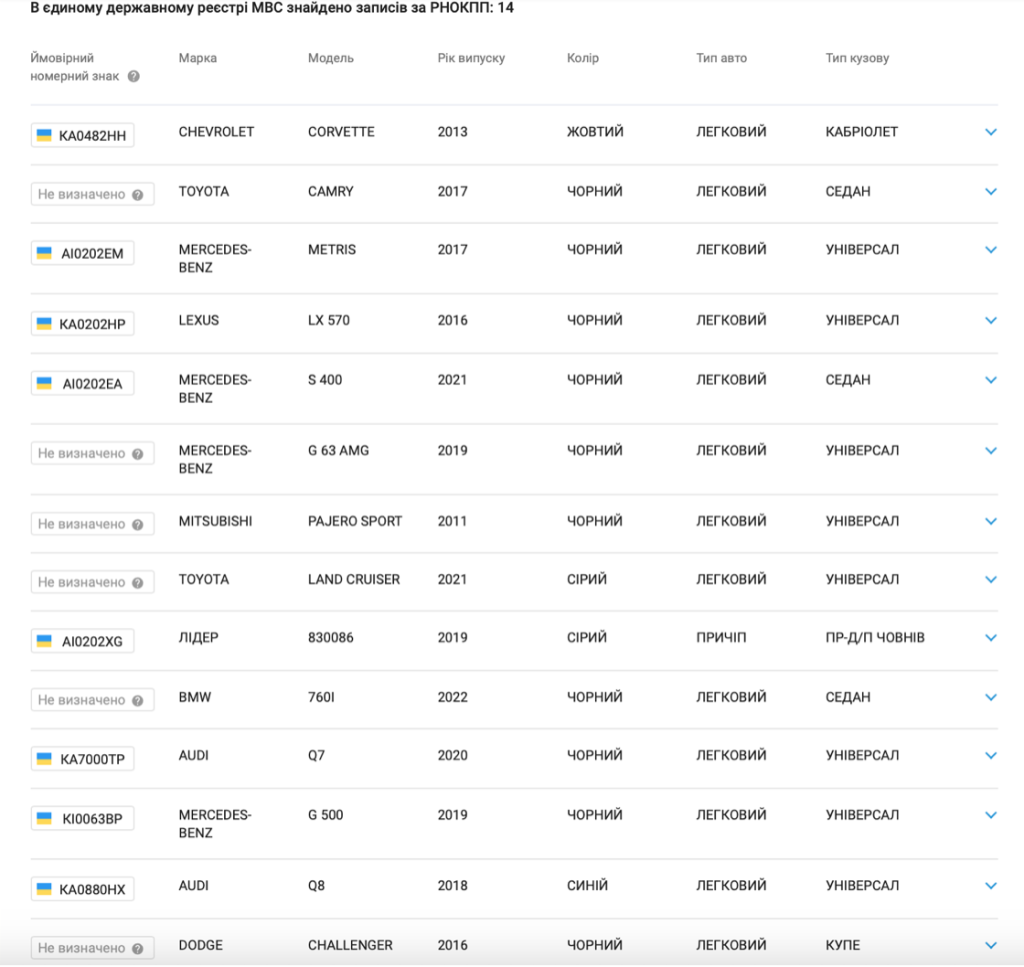The image size is (1024, 967).
Task: Select license plate KA7000TP badge
Action: click(x=82, y=759)
